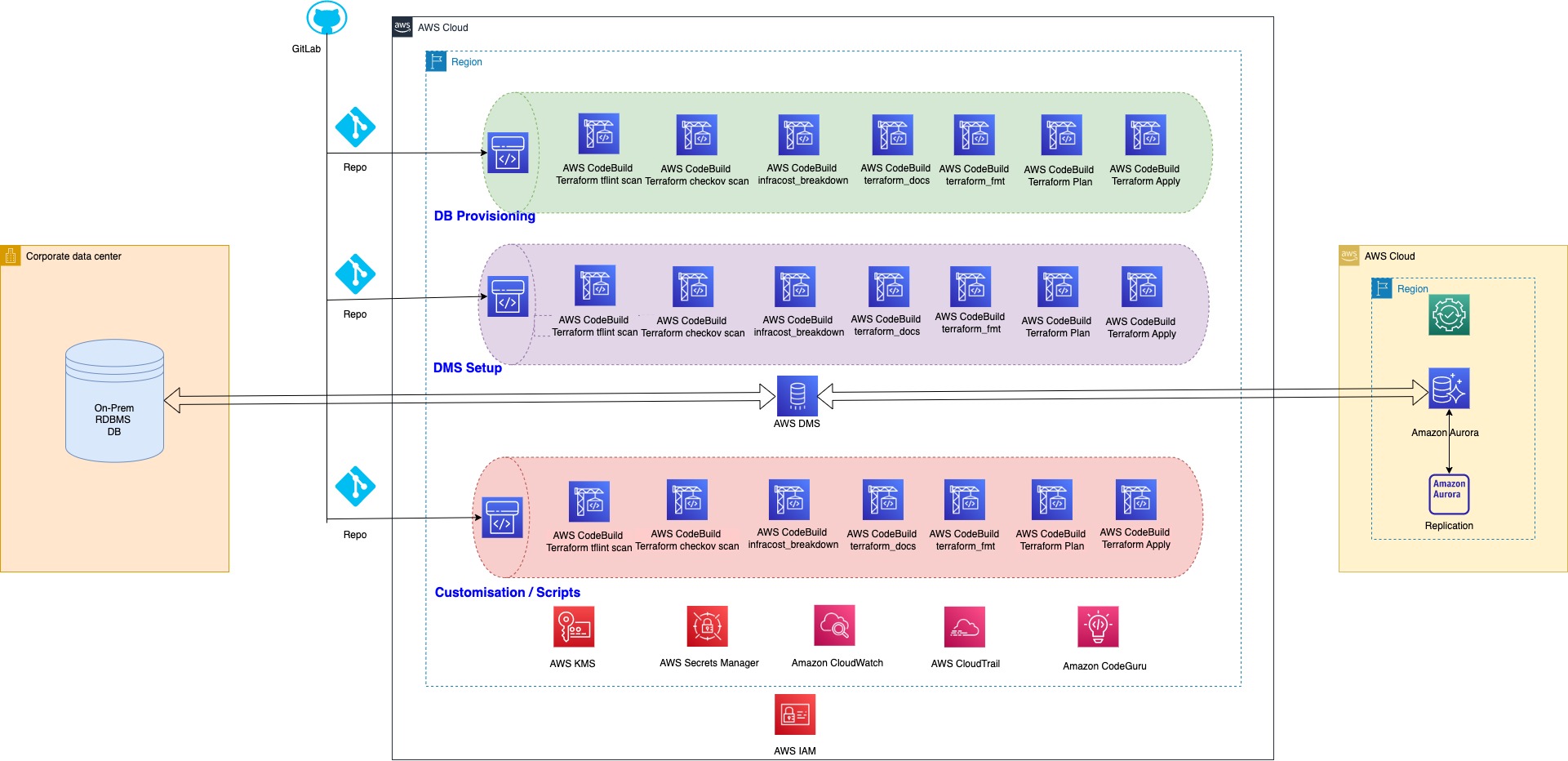Click the Terraform Apply CodeBuild icon in DMS Setup
The width and height of the screenshot is (1568, 761).
tap(1142, 287)
